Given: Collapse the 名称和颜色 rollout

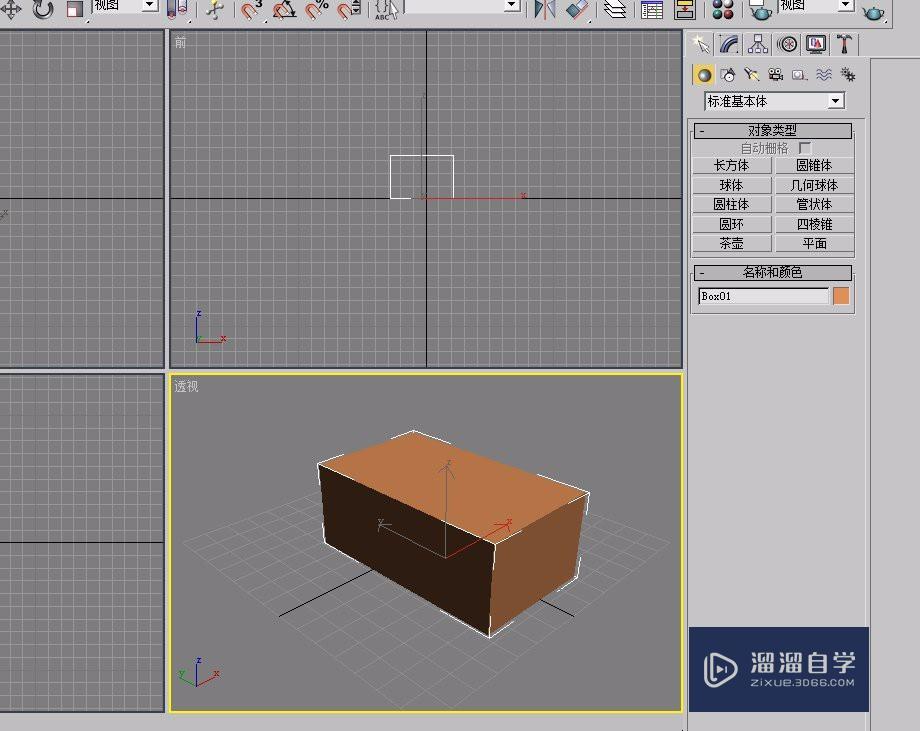Looking at the screenshot, I should point(702,273).
